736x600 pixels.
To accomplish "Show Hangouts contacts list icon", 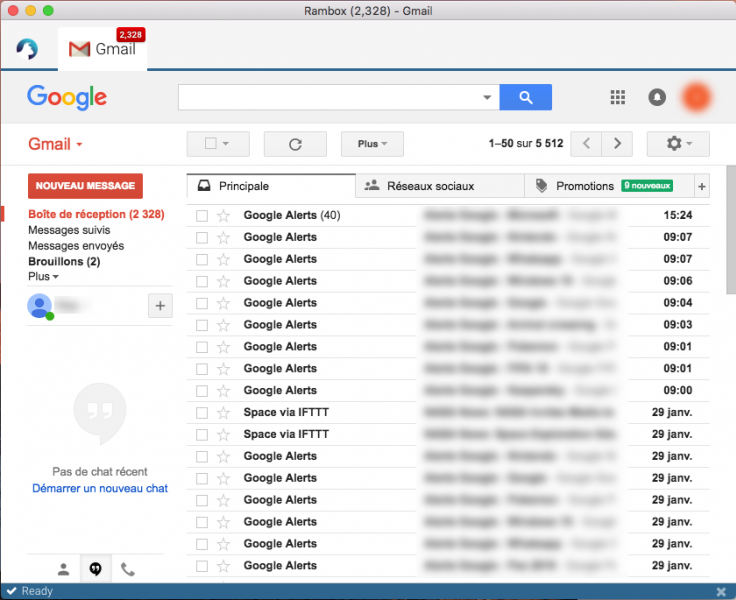I will pos(63,569).
